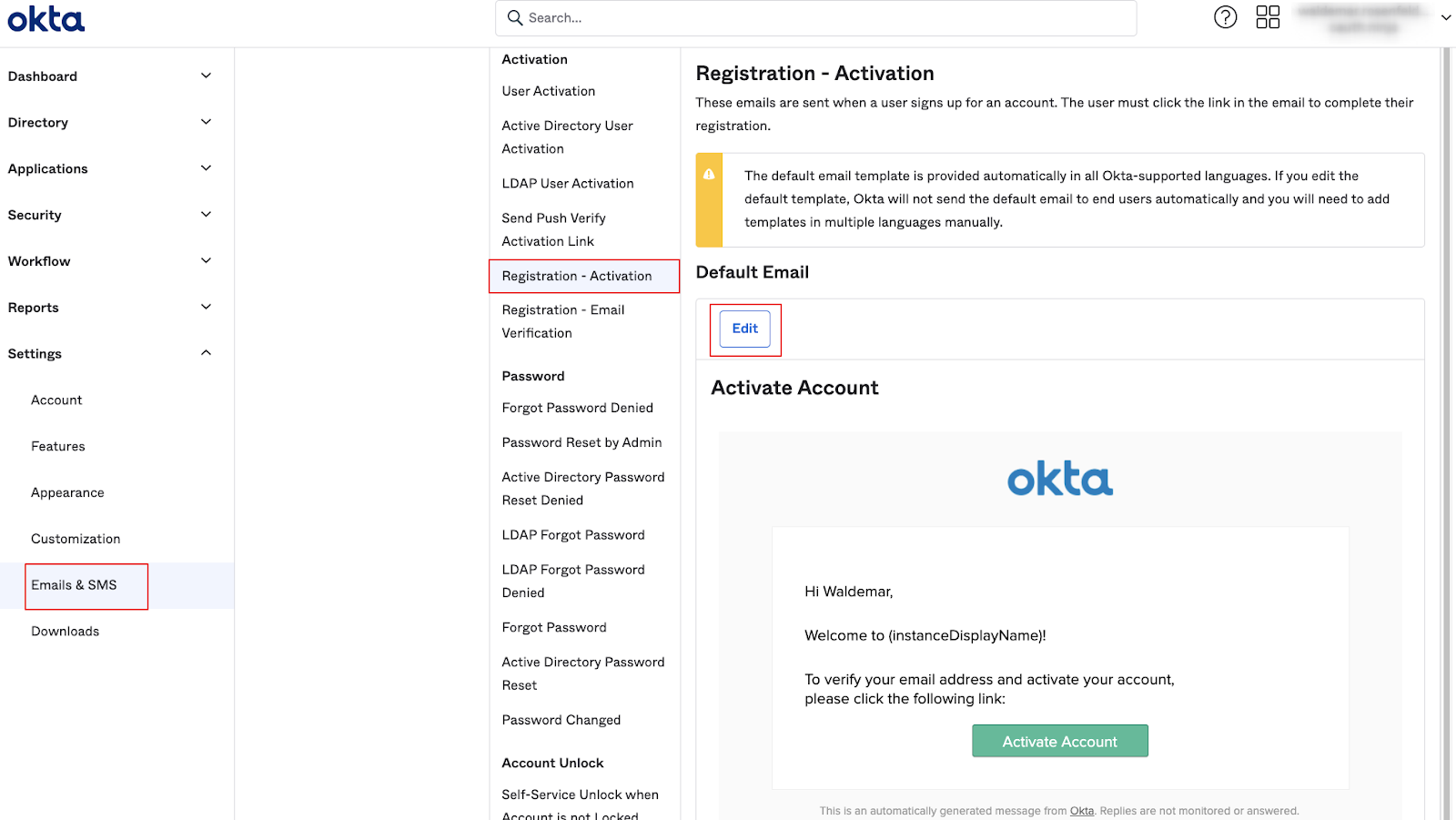Viewport: 1456px width, 820px height.
Task: Select Self-Service Unlock when Account template
Action: click(580, 805)
